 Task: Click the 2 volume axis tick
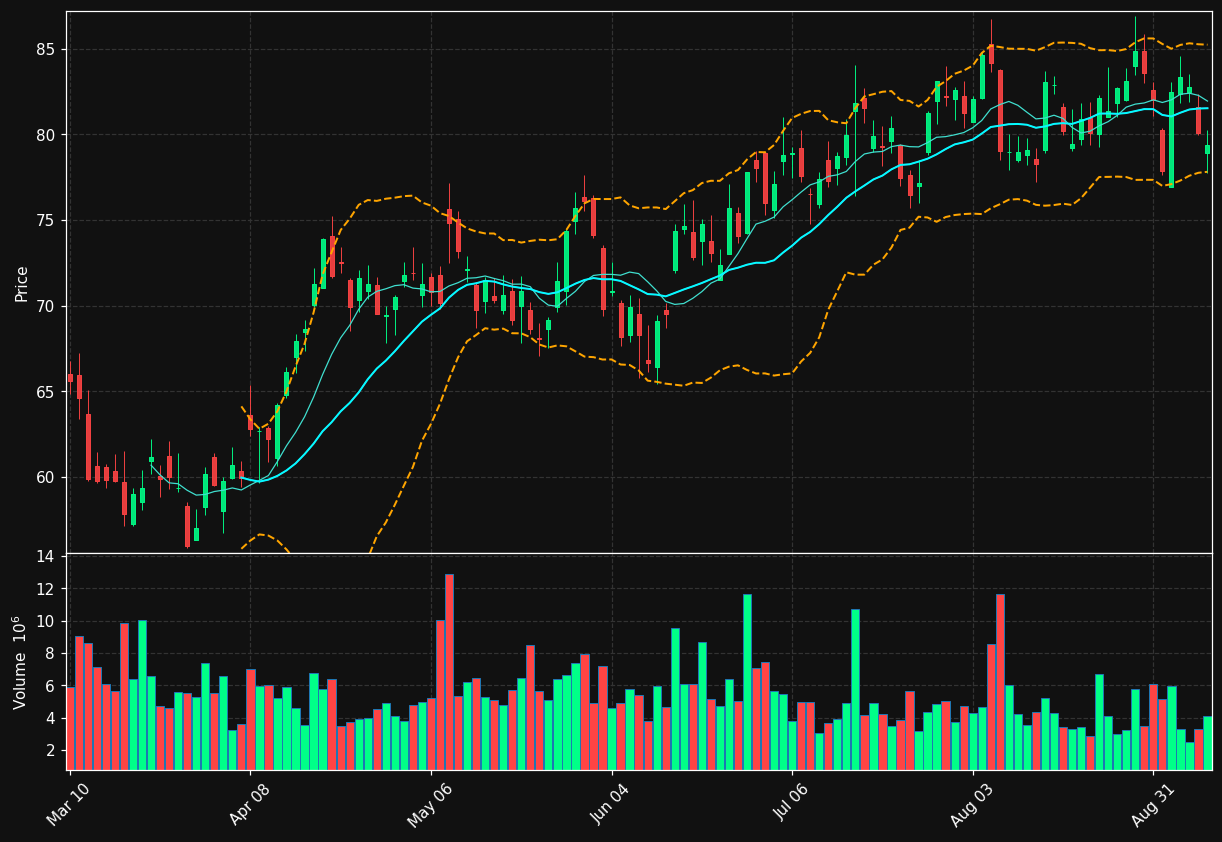coord(52,750)
